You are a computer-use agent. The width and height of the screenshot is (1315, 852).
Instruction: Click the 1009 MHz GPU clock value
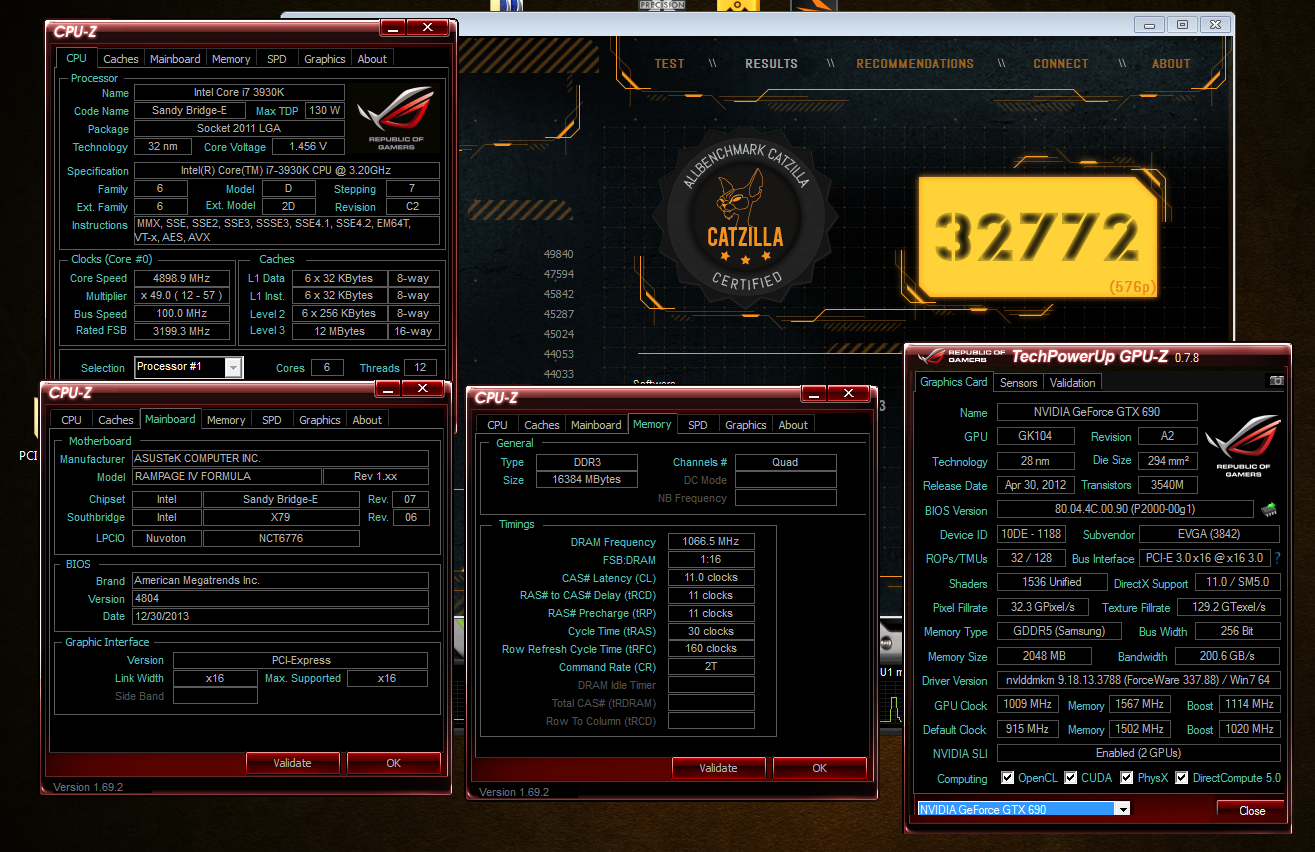(x=1027, y=704)
